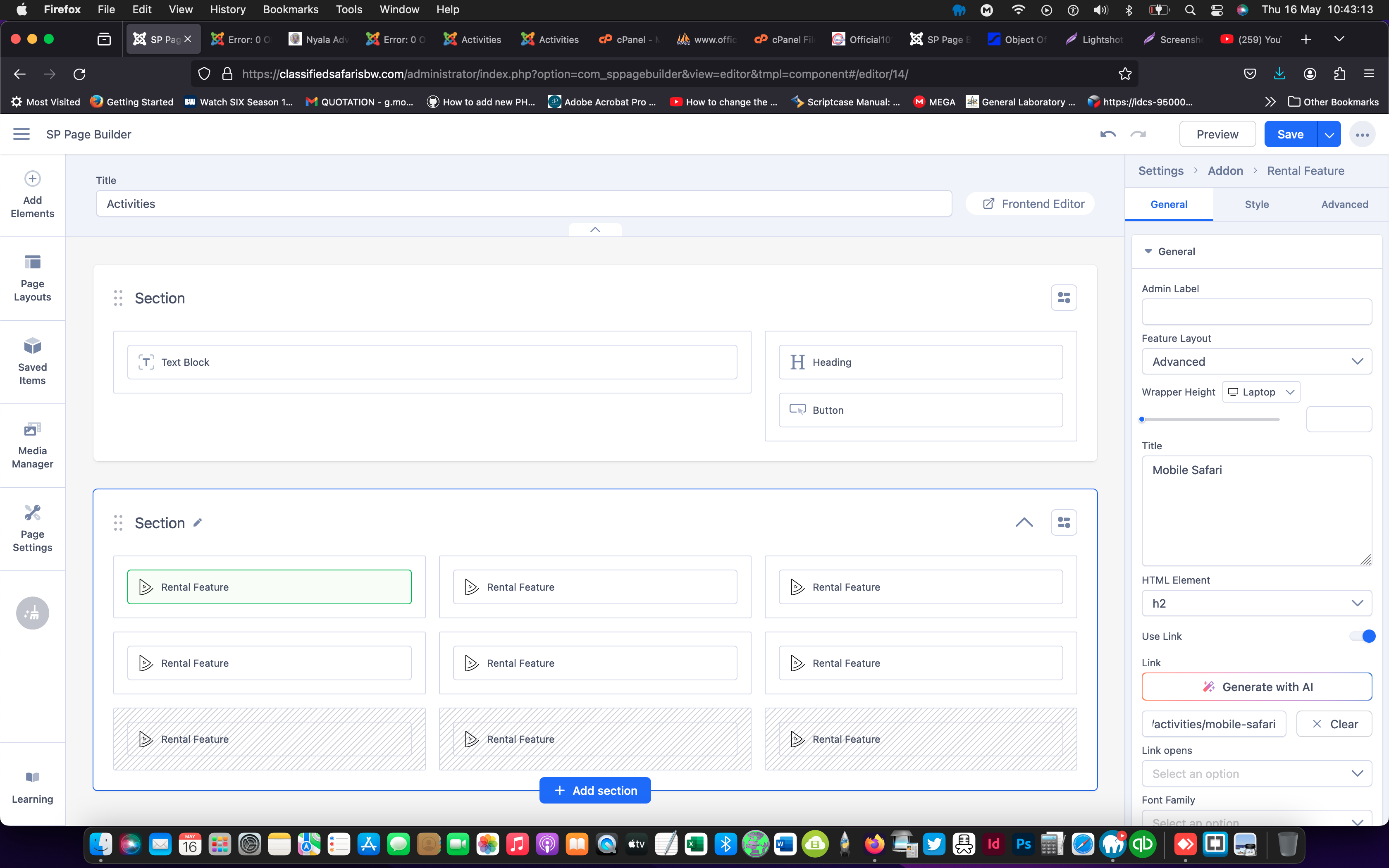Open the Add Elements panel
The image size is (1389, 868).
point(32,195)
